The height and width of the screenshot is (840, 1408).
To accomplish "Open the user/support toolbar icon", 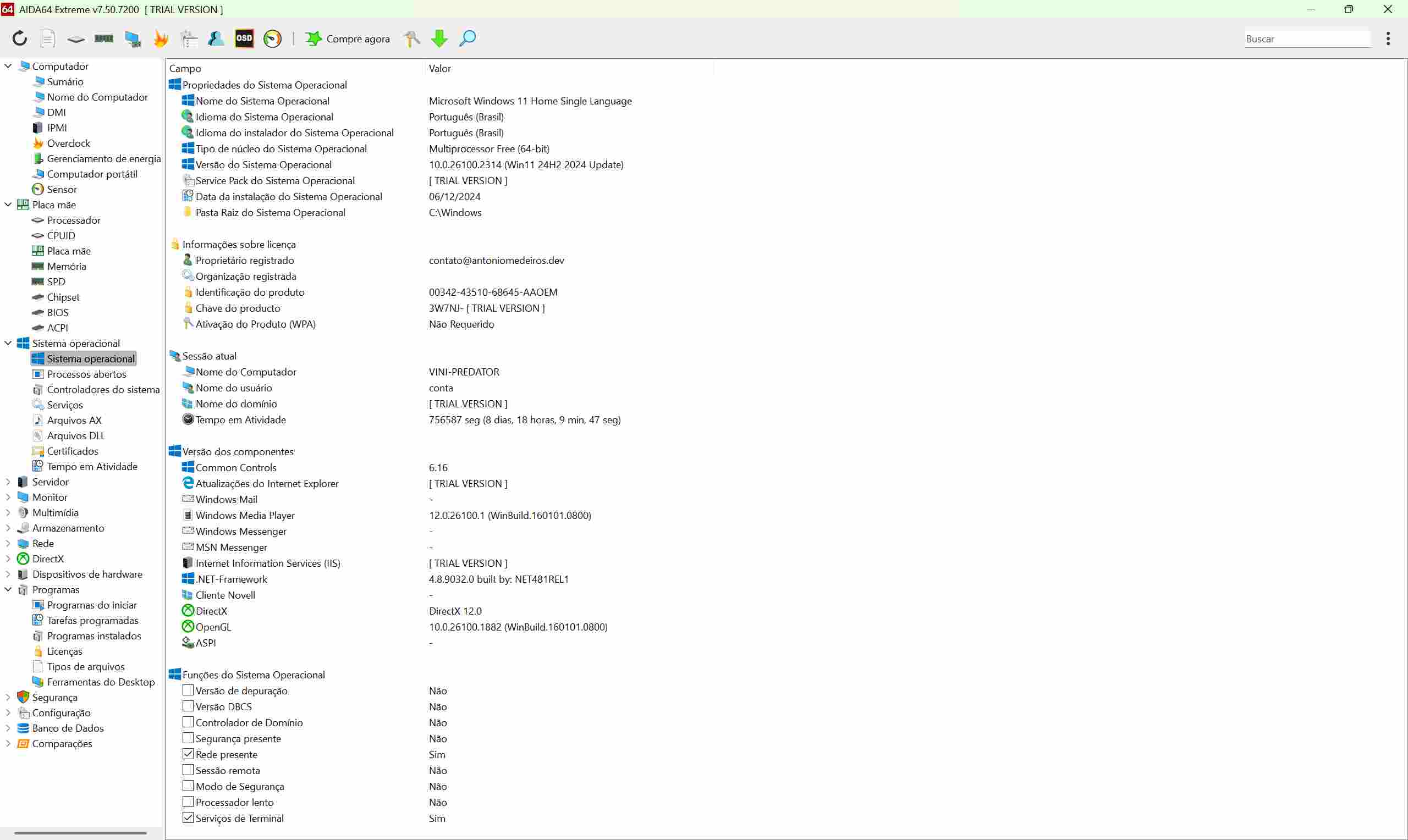I will [216, 38].
